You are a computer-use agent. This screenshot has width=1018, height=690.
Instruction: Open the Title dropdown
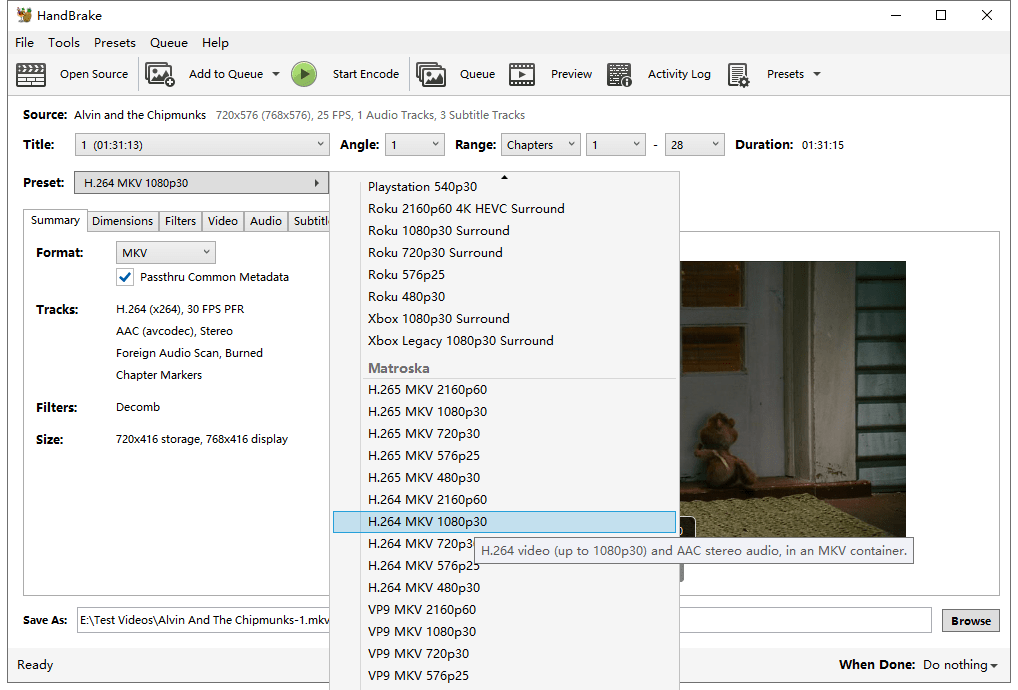coord(202,144)
